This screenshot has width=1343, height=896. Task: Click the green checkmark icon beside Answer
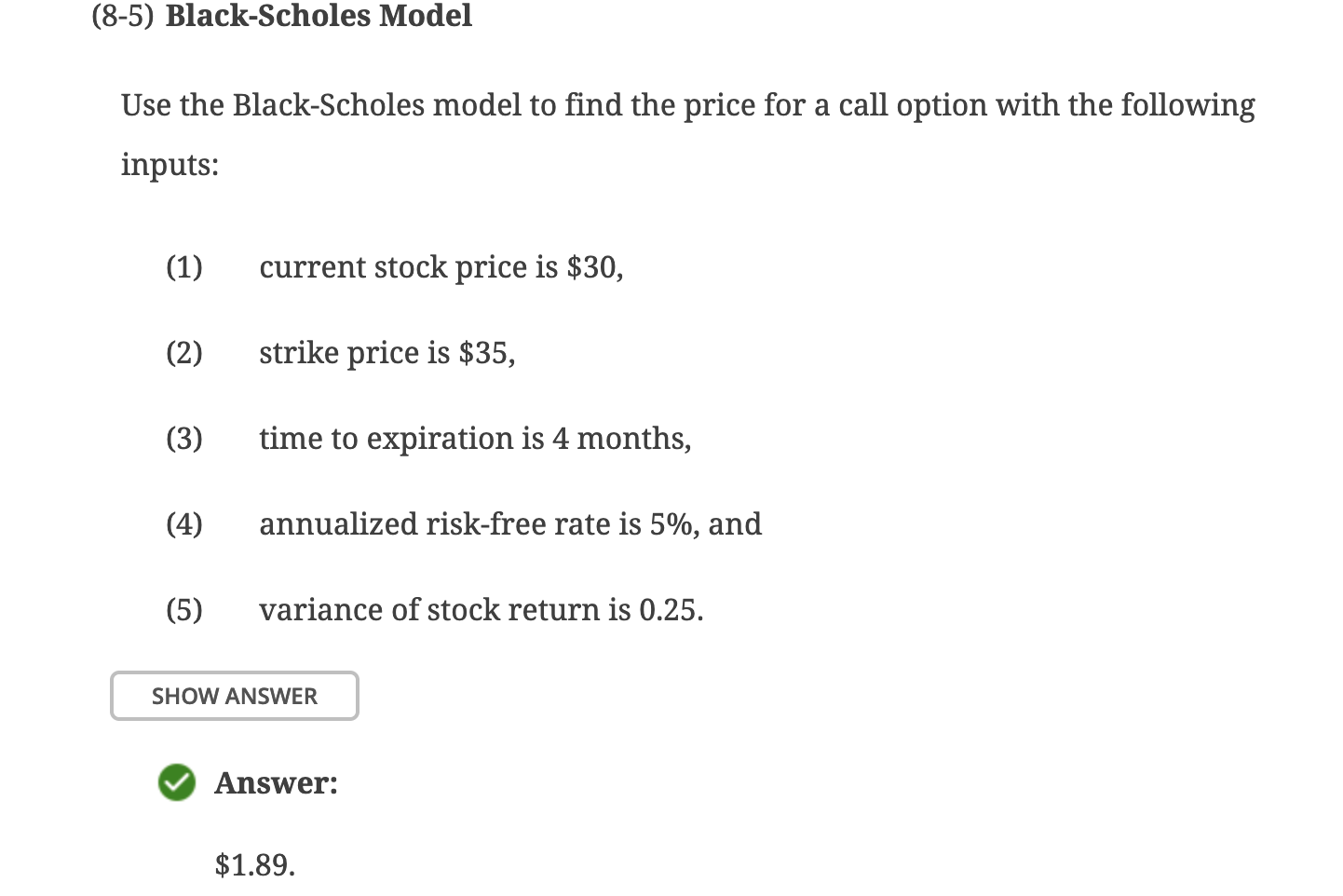(x=177, y=782)
